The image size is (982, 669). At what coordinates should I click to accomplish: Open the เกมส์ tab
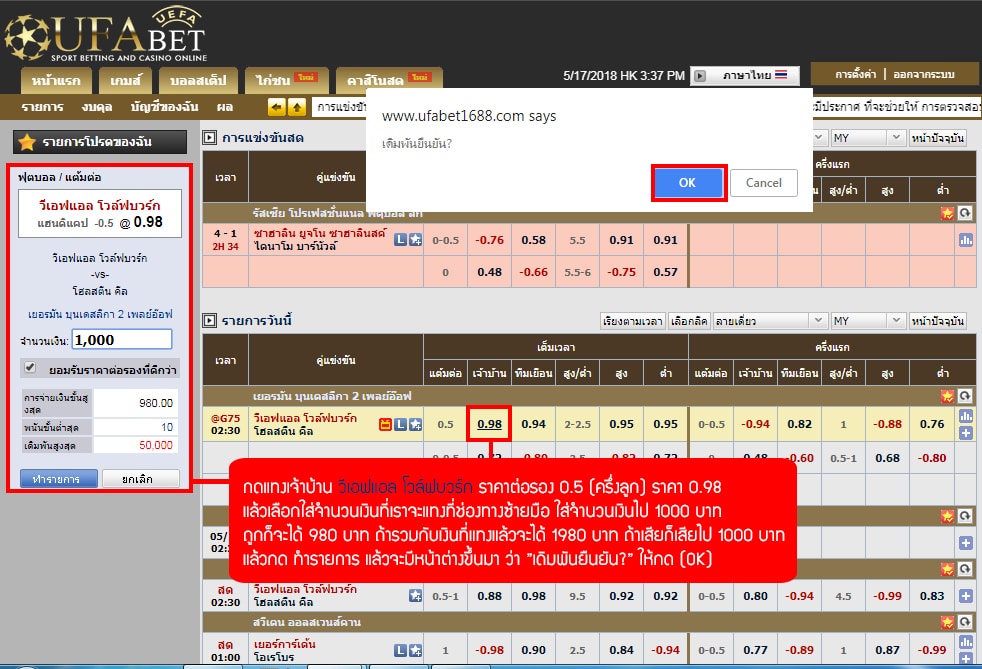pos(125,81)
